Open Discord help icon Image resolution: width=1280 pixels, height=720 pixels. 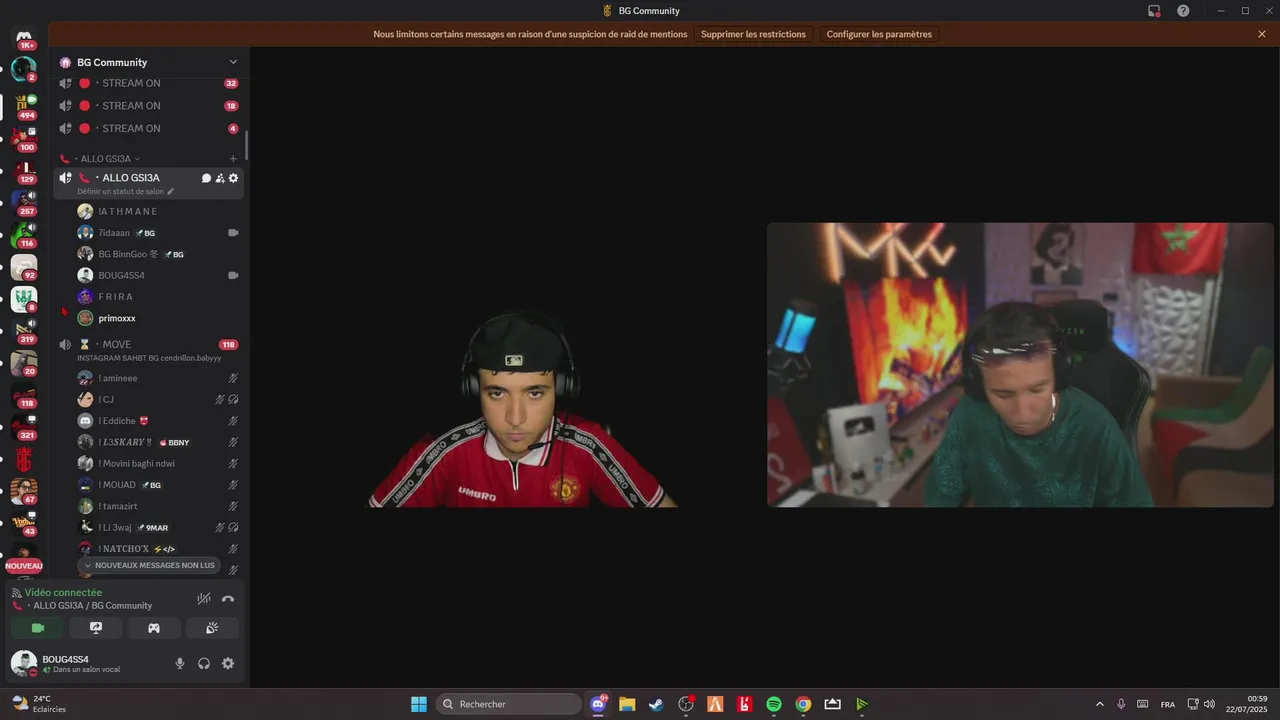[1183, 11]
